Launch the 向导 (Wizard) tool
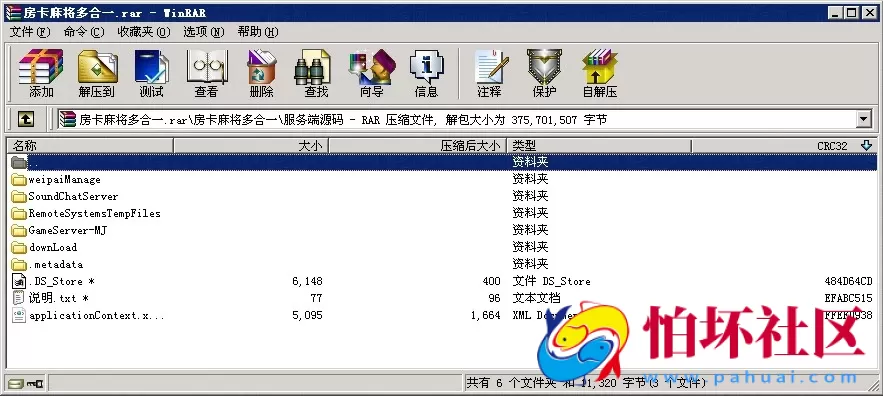The height and width of the screenshot is (396, 883). pos(371,73)
